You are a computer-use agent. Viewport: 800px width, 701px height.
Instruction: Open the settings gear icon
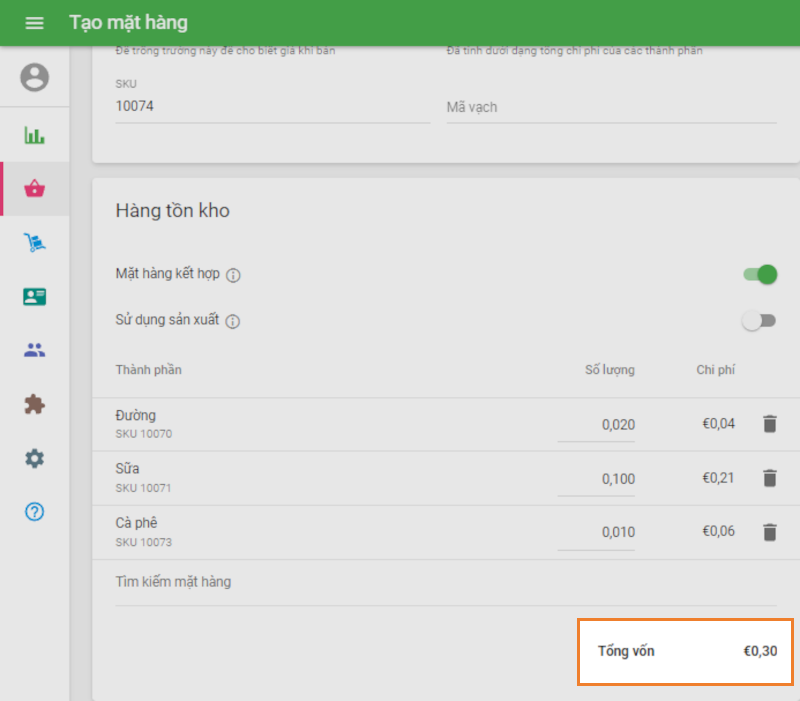coord(34,459)
